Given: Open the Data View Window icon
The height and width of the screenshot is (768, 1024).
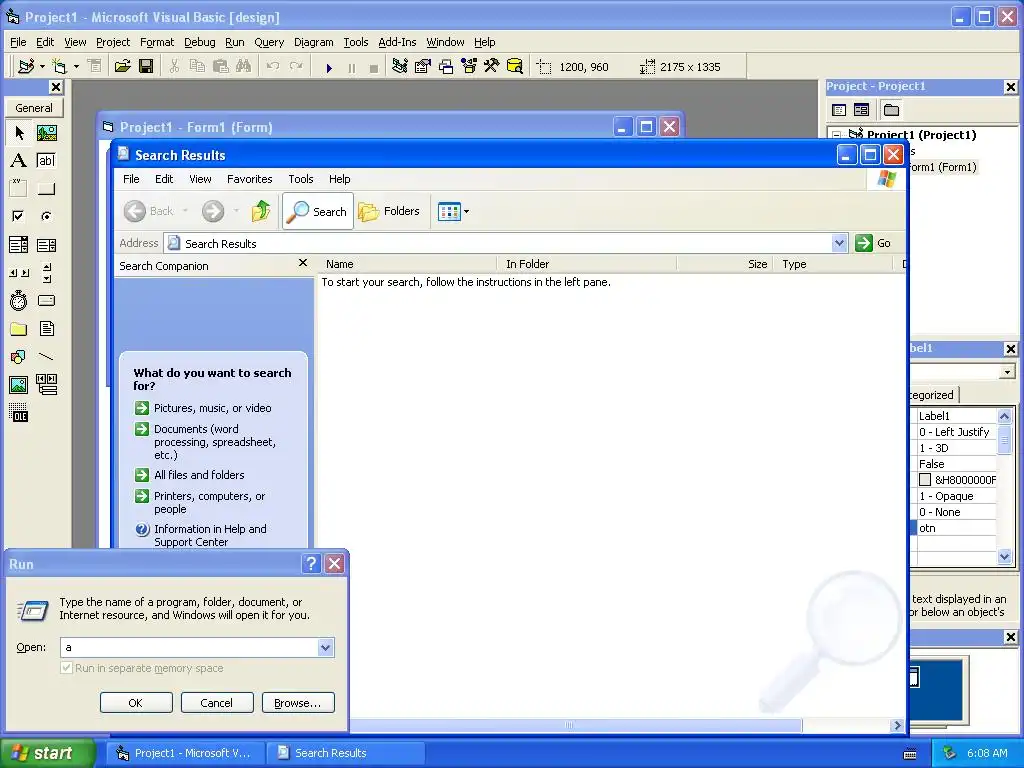Looking at the screenshot, I should point(515,67).
